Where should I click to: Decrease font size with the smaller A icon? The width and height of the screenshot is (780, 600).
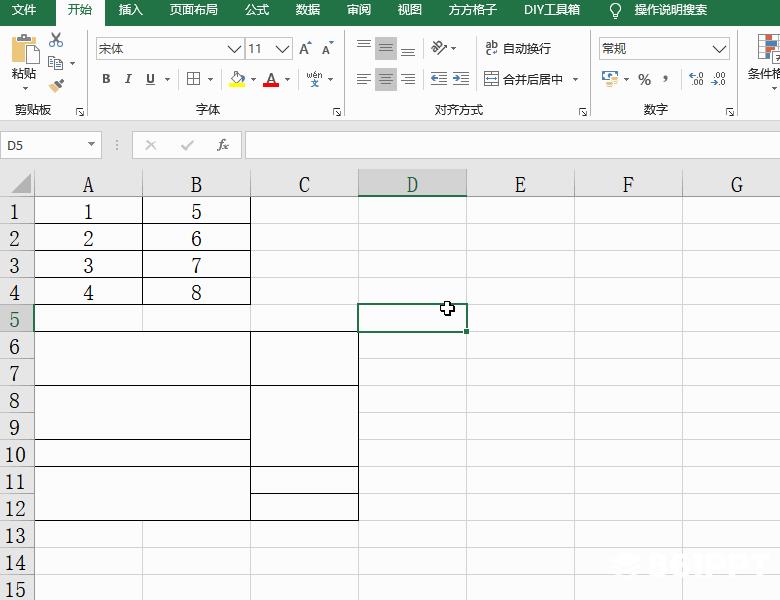click(327, 49)
